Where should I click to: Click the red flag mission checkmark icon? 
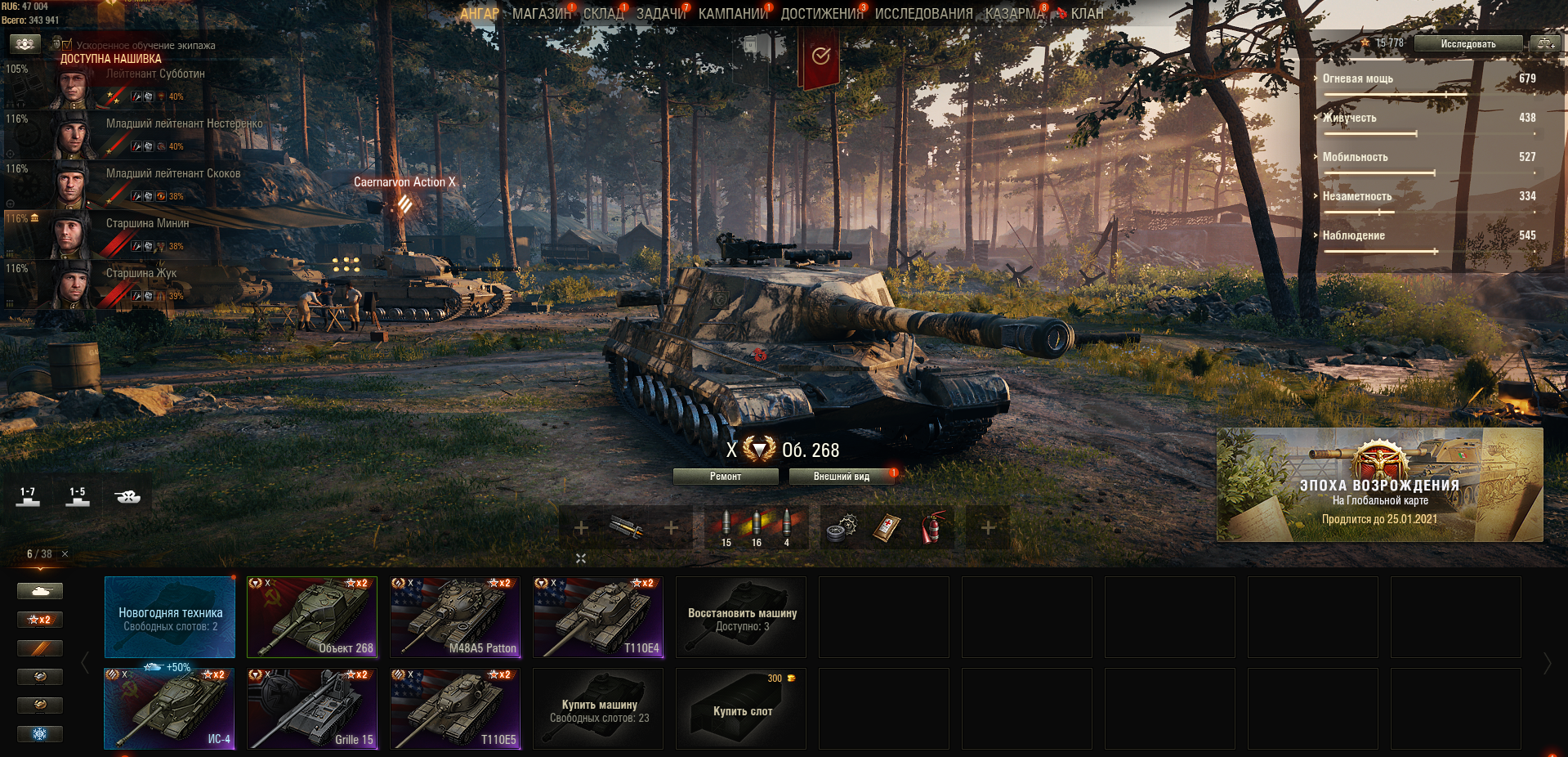click(820, 56)
